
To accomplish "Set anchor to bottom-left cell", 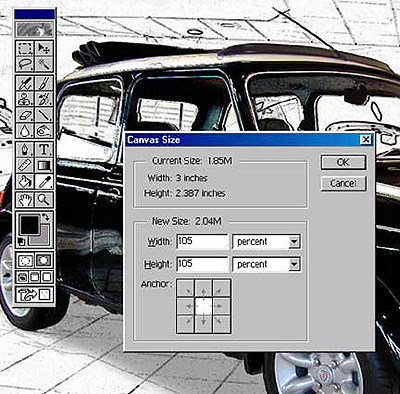I will click(185, 324).
